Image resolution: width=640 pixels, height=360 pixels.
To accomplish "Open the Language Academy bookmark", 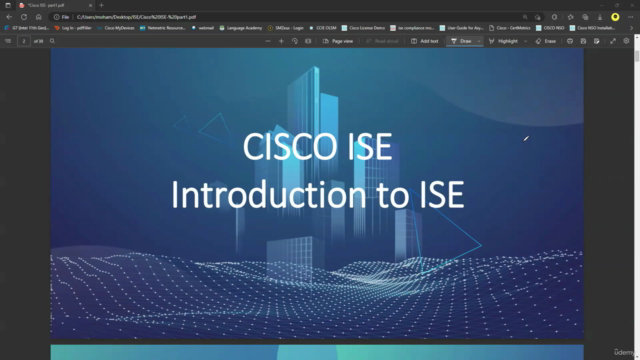I will click(240, 28).
